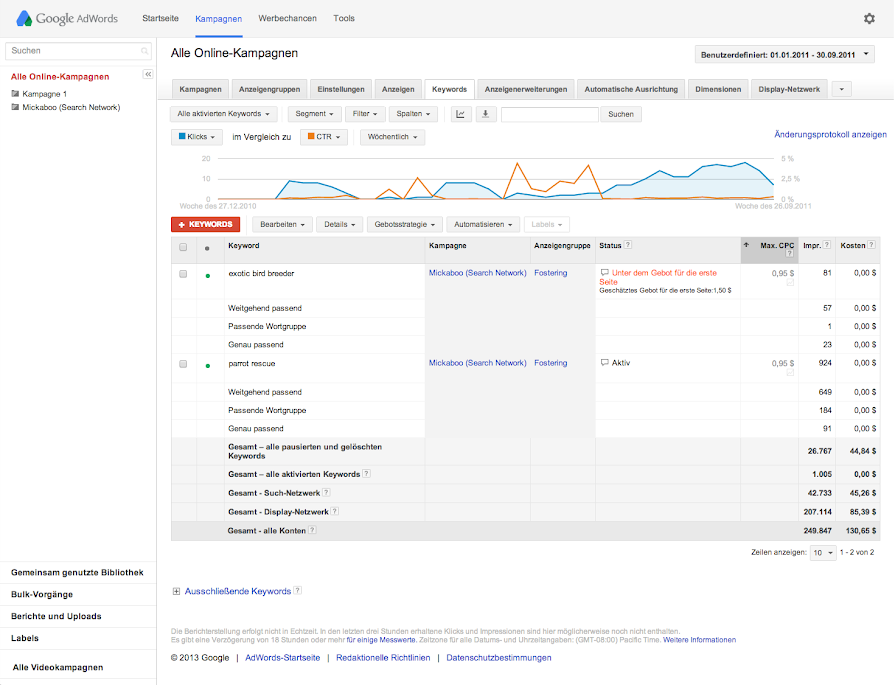Open the Gebotsstrategie dropdown
The image size is (895, 685).
coord(405,224)
